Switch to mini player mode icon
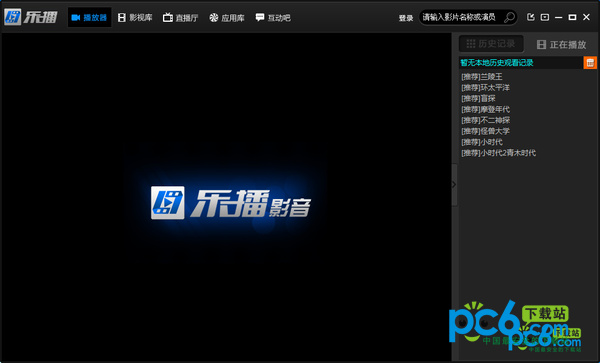This screenshot has height=363, width=600. click(x=545, y=17)
